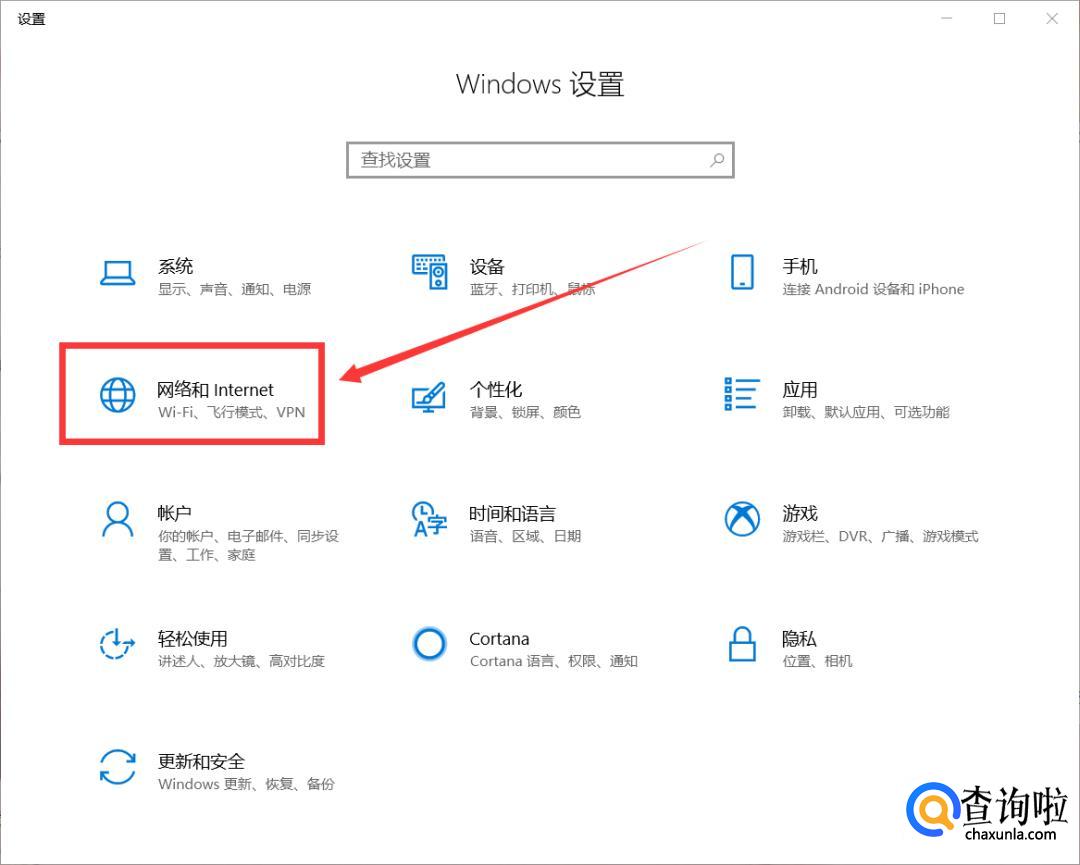The image size is (1080, 865).
Task: Open the 时间和语言 clock icon
Action: pos(429,519)
